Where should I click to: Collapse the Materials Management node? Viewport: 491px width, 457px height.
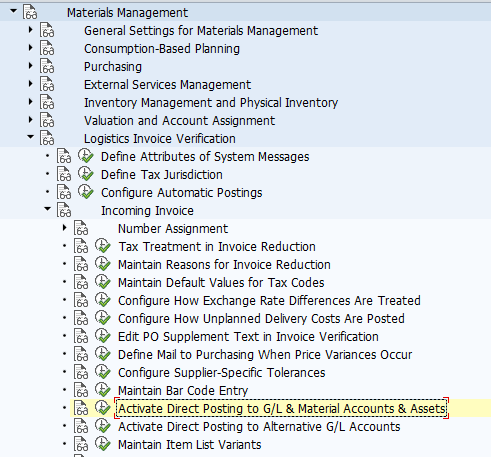tap(13, 11)
